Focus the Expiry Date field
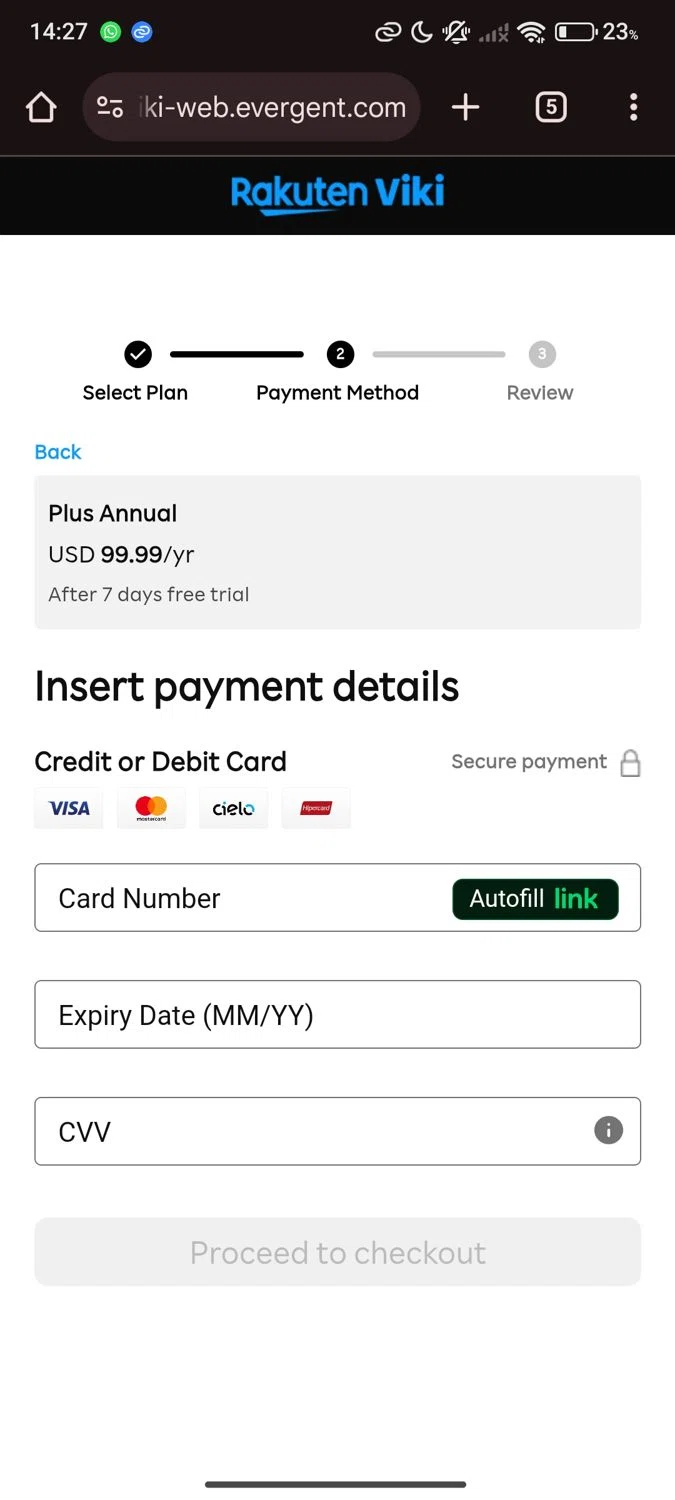 (337, 1015)
